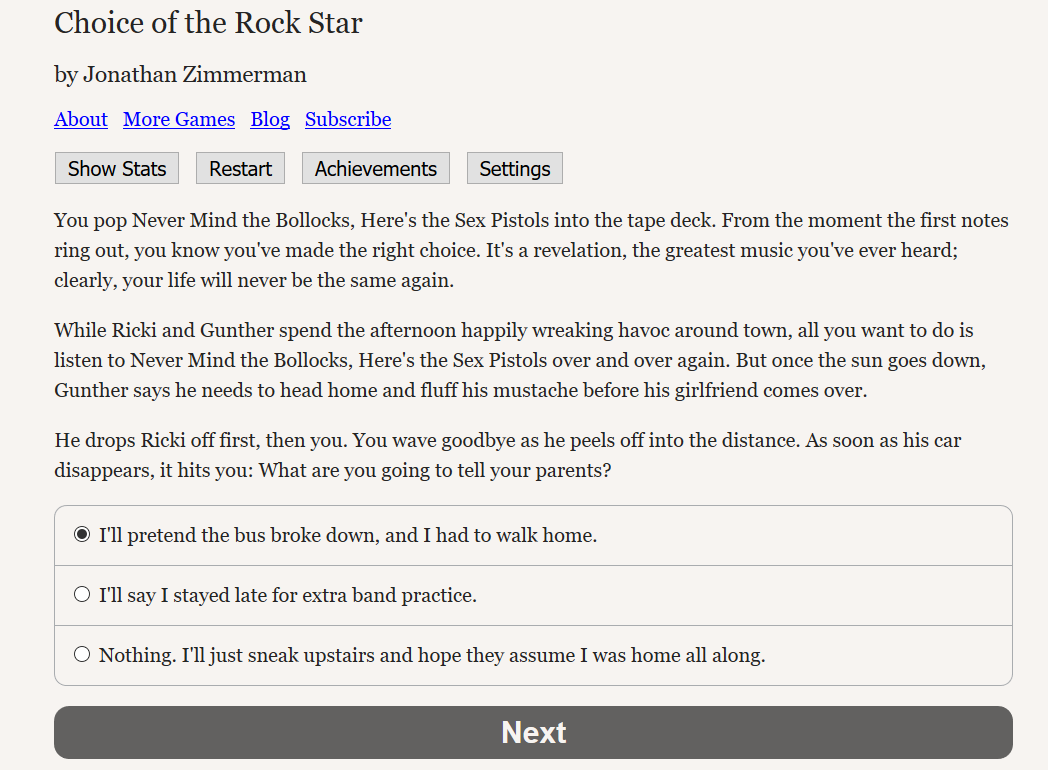Screen dimensions: 1048x770
Task: Click the Subscribe link
Action: [348, 120]
